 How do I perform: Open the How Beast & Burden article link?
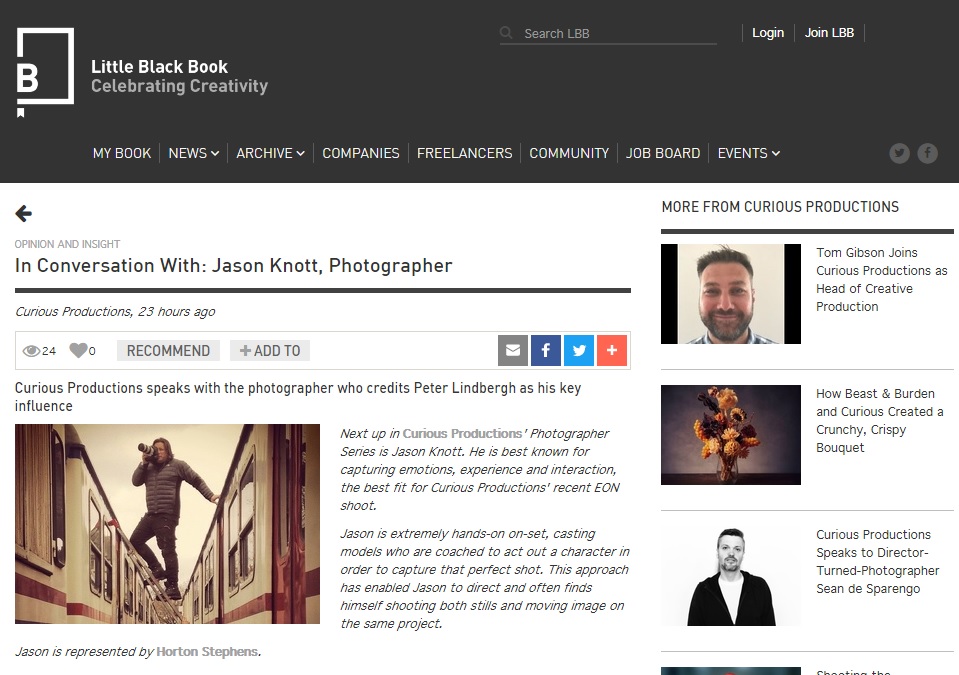(879, 421)
